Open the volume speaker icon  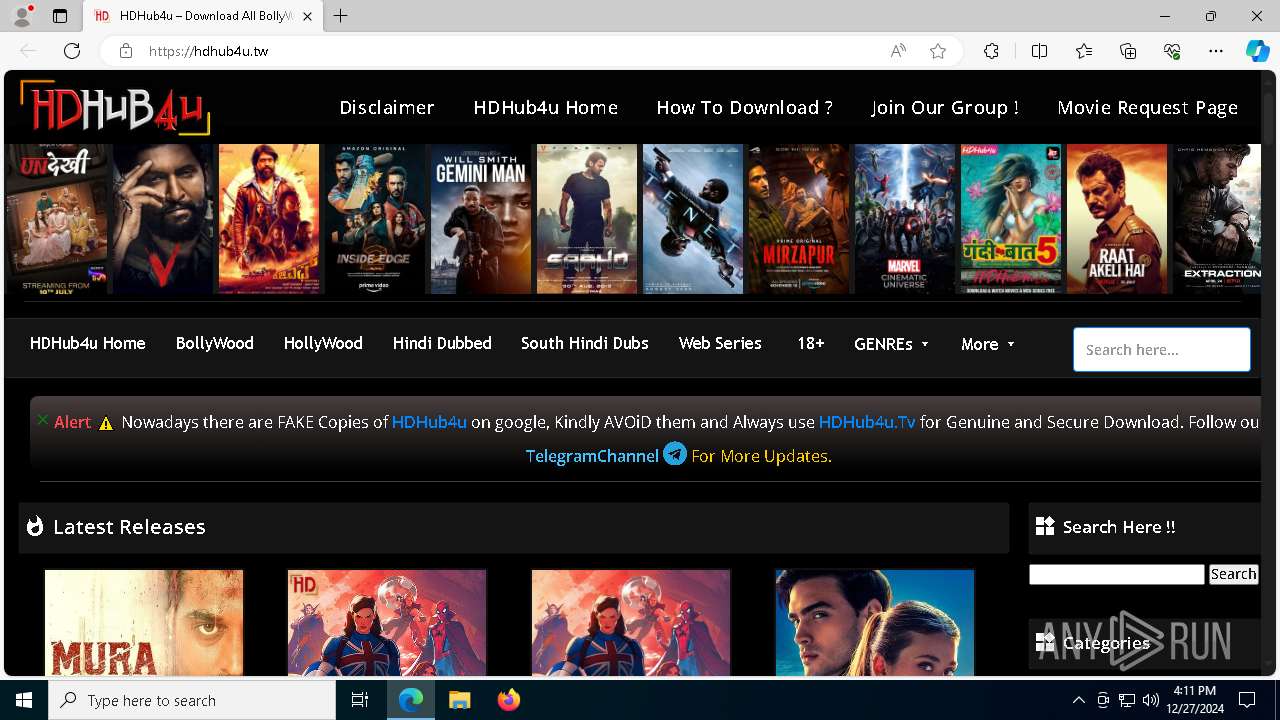pos(1150,700)
